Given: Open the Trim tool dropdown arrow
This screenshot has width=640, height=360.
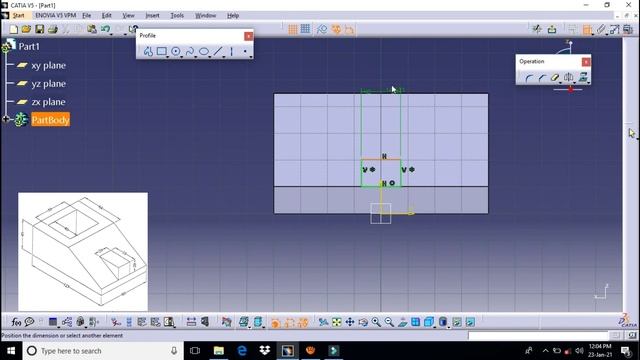Looking at the screenshot, I should [561, 83].
